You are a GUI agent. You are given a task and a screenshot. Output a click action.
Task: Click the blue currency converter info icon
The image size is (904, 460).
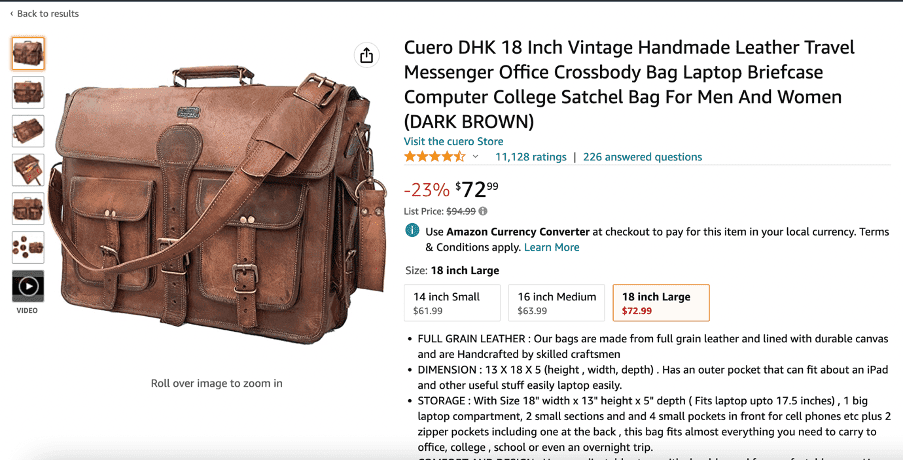tap(412, 231)
